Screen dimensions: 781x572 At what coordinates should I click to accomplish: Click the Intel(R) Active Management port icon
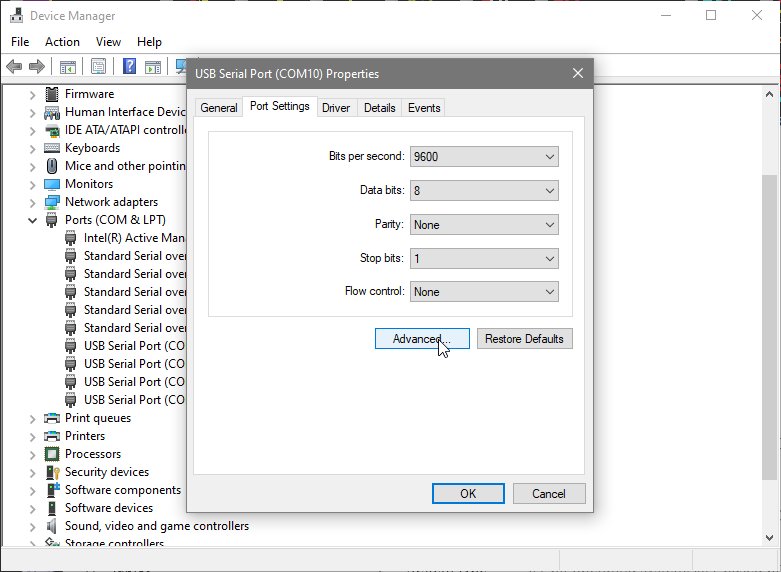pyautogui.click(x=71, y=238)
